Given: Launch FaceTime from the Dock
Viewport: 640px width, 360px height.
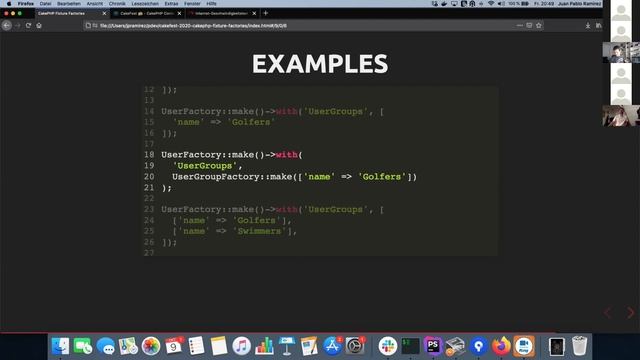Looking at the screenshot, I should click(83, 346).
